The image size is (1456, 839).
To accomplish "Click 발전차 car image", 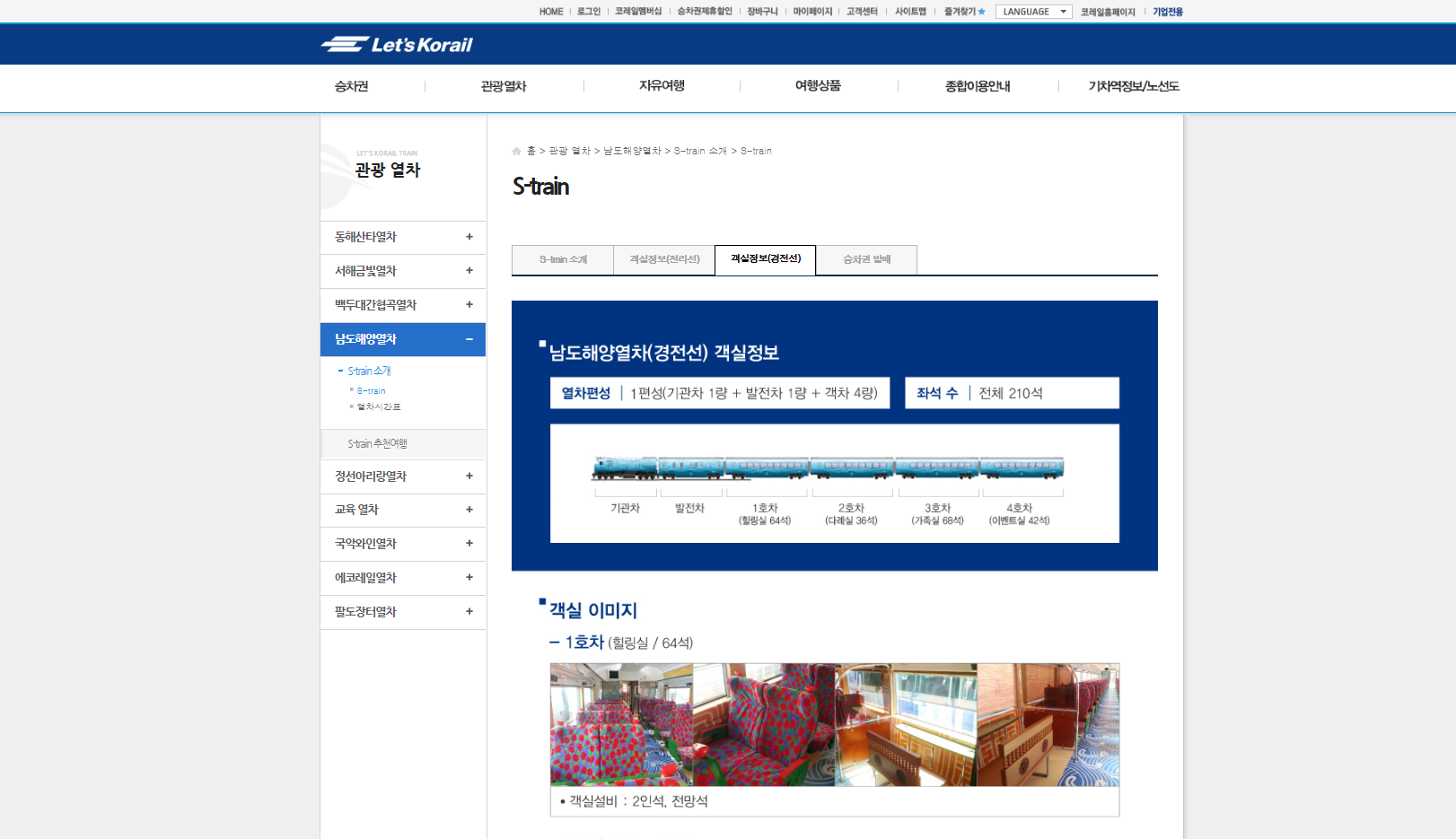I will [x=691, y=468].
